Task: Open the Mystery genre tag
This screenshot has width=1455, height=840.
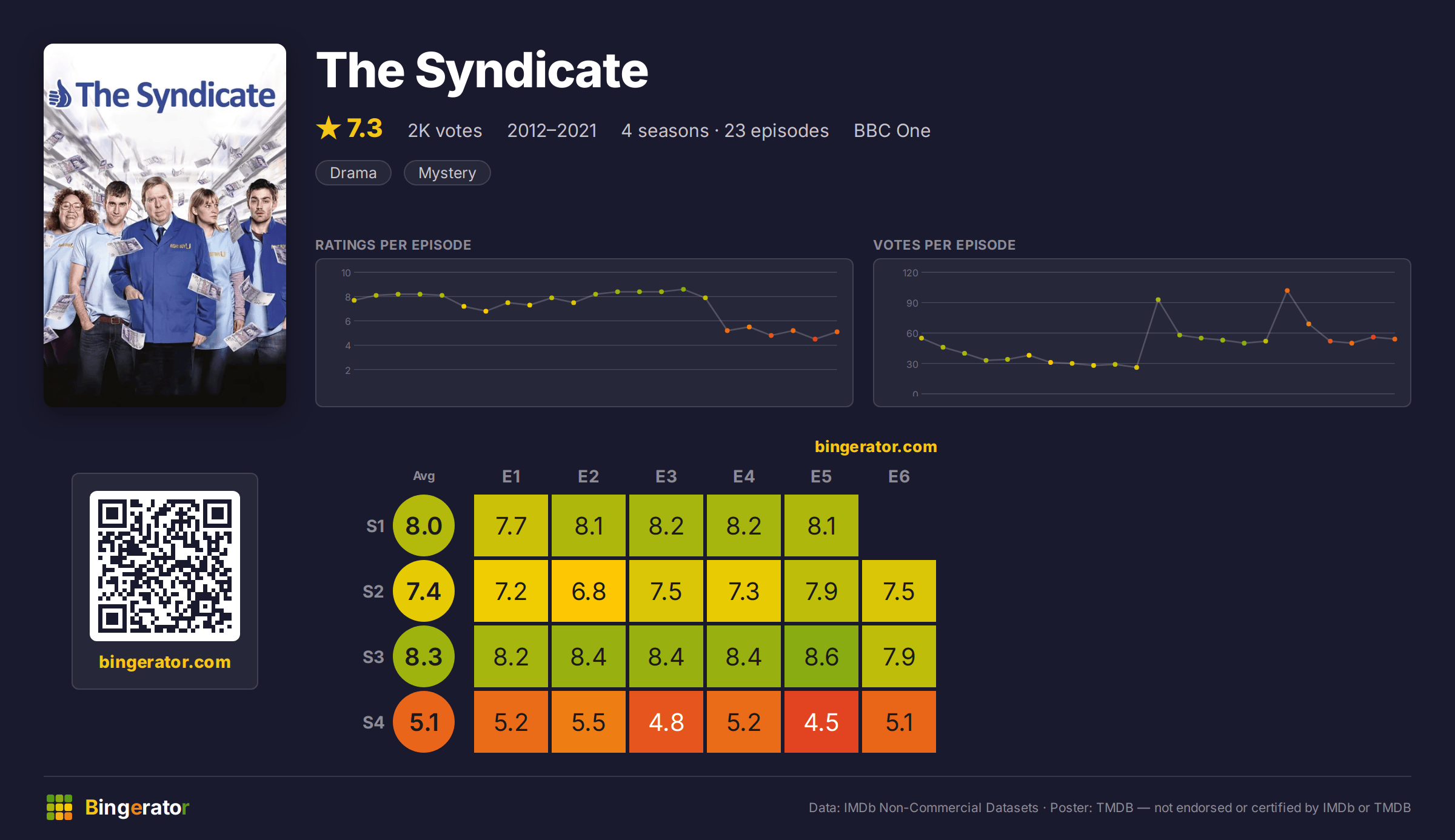Action: tap(447, 173)
